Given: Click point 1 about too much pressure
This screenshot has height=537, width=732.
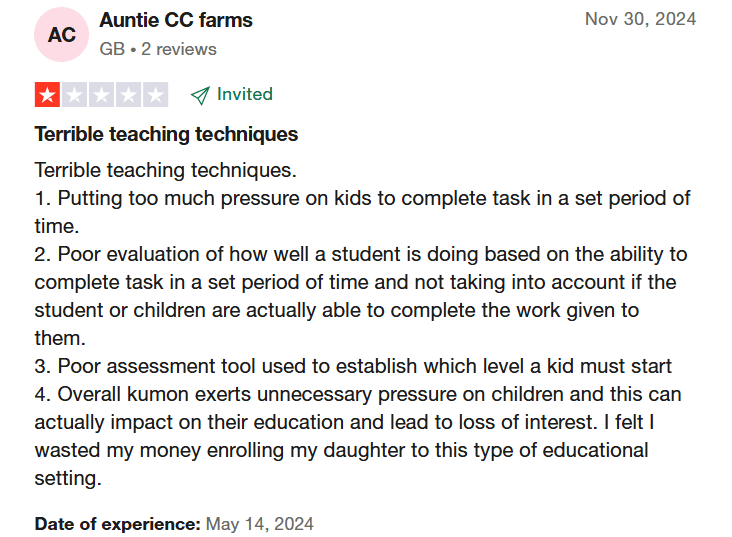Looking at the screenshot, I should [x=362, y=198].
